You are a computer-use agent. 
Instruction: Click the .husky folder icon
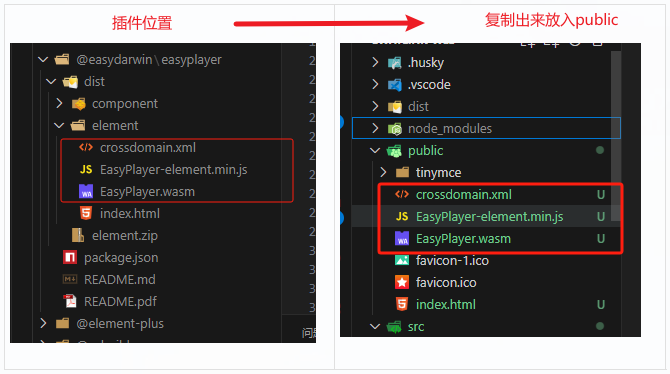tap(394, 63)
